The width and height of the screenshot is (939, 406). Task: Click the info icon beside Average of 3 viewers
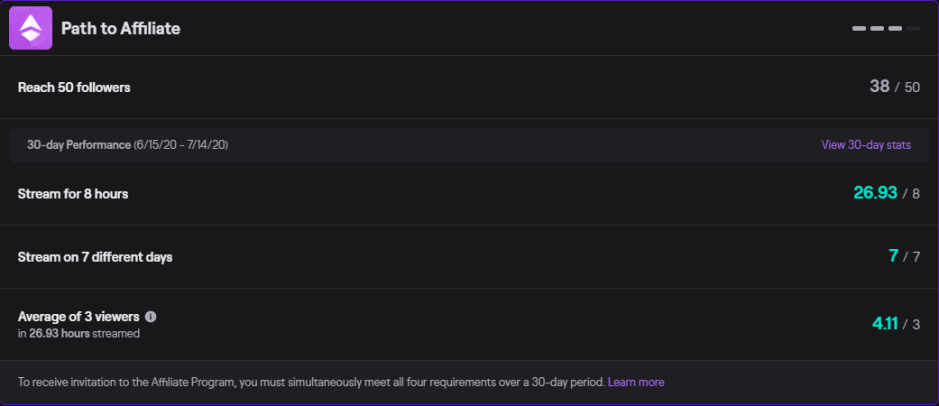click(151, 317)
